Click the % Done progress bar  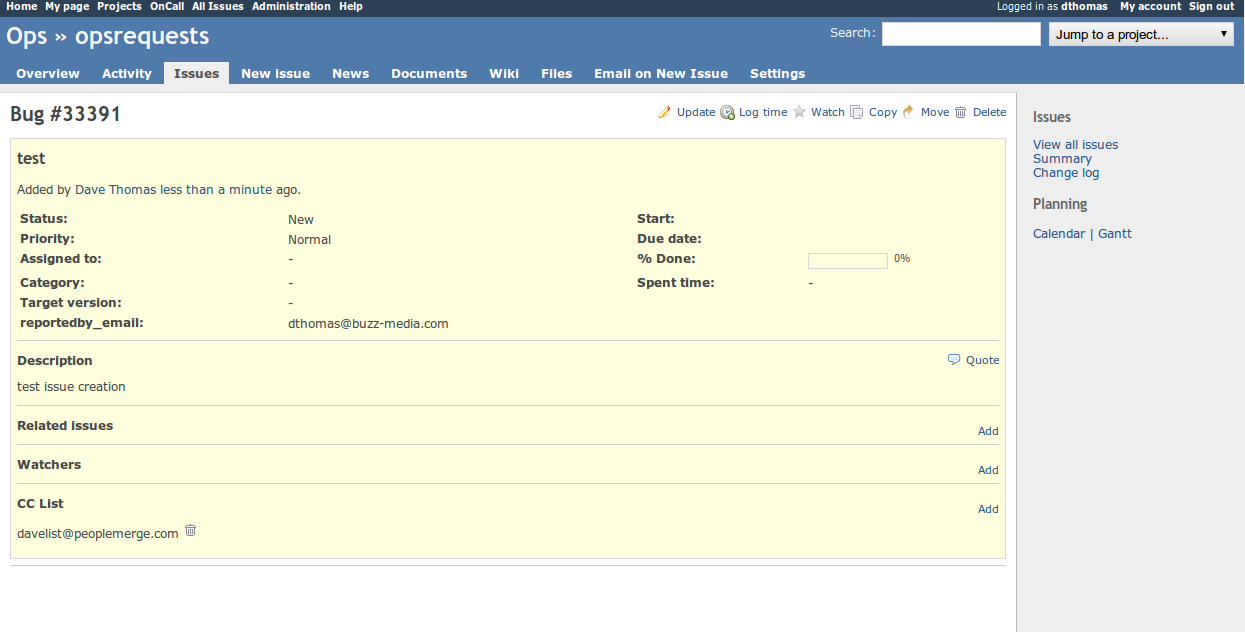click(x=847, y=261)
